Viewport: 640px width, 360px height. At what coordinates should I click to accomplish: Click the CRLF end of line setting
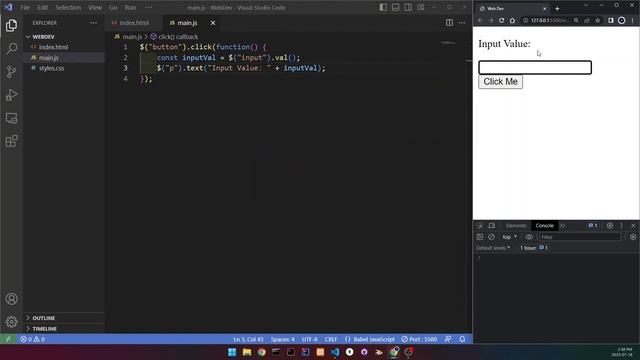[331, 339]
